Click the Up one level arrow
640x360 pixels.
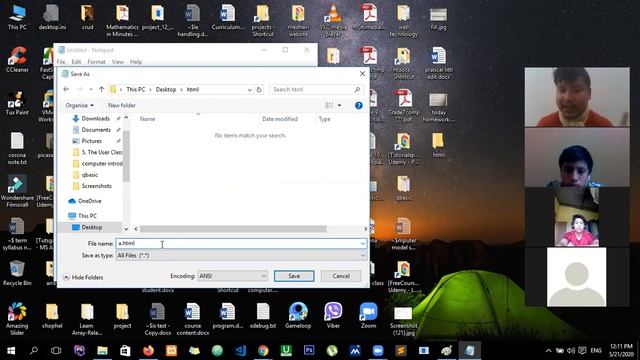(x=101, y=89)
